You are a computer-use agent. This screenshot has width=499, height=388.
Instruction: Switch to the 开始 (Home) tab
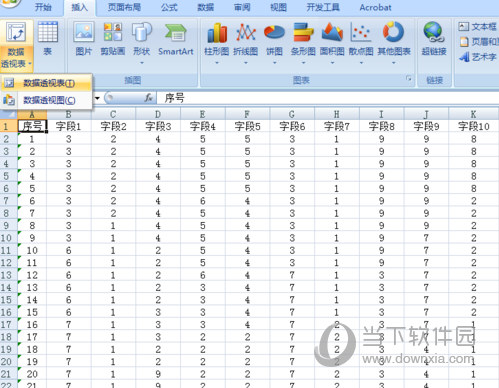43,7
